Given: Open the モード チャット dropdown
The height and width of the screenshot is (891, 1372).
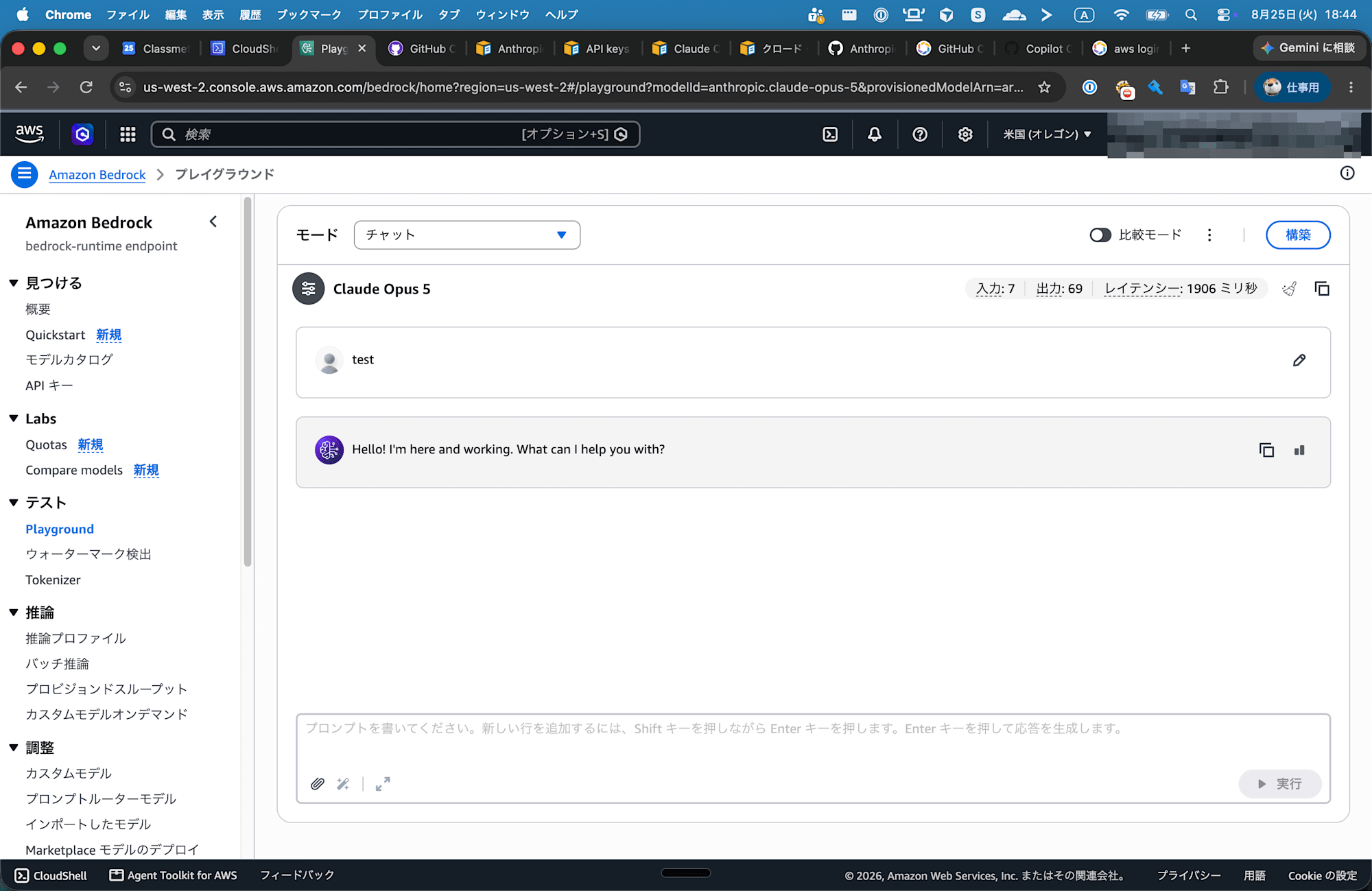Looking at the screenshot, I should pyautogui.click(x=467, y=235).
